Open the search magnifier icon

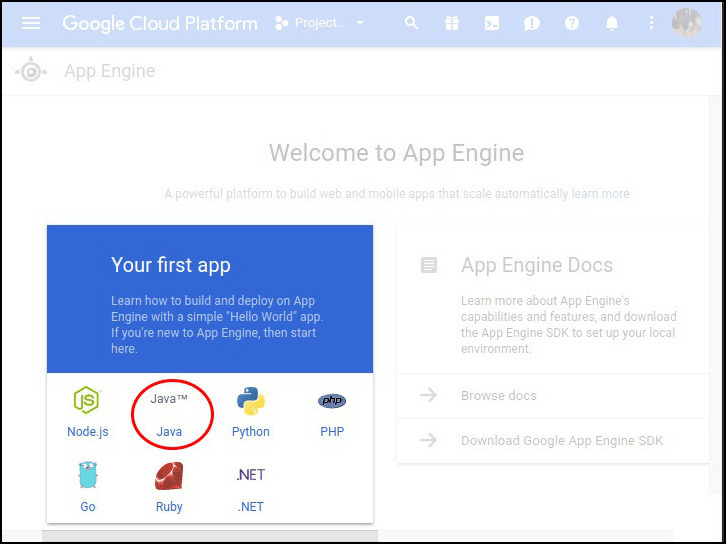tap(411, 23)
